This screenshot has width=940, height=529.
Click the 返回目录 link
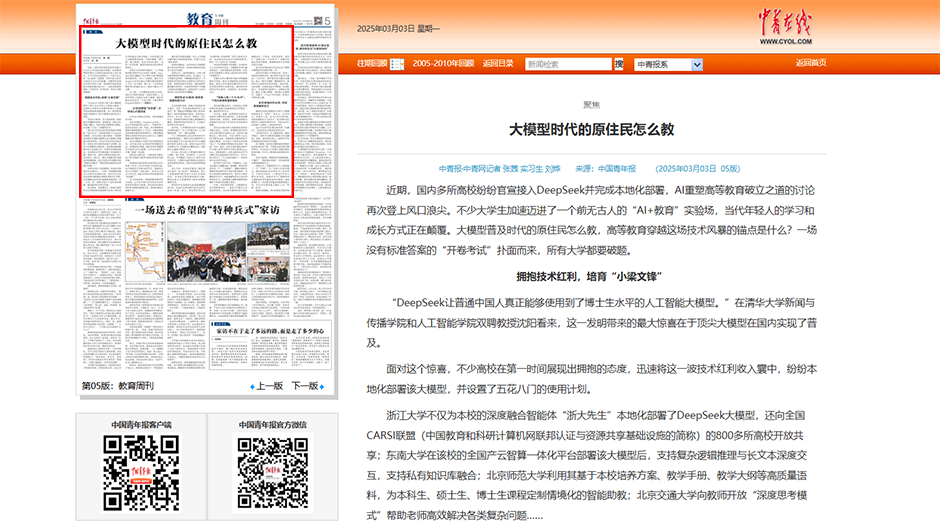(x=498, y=63)
